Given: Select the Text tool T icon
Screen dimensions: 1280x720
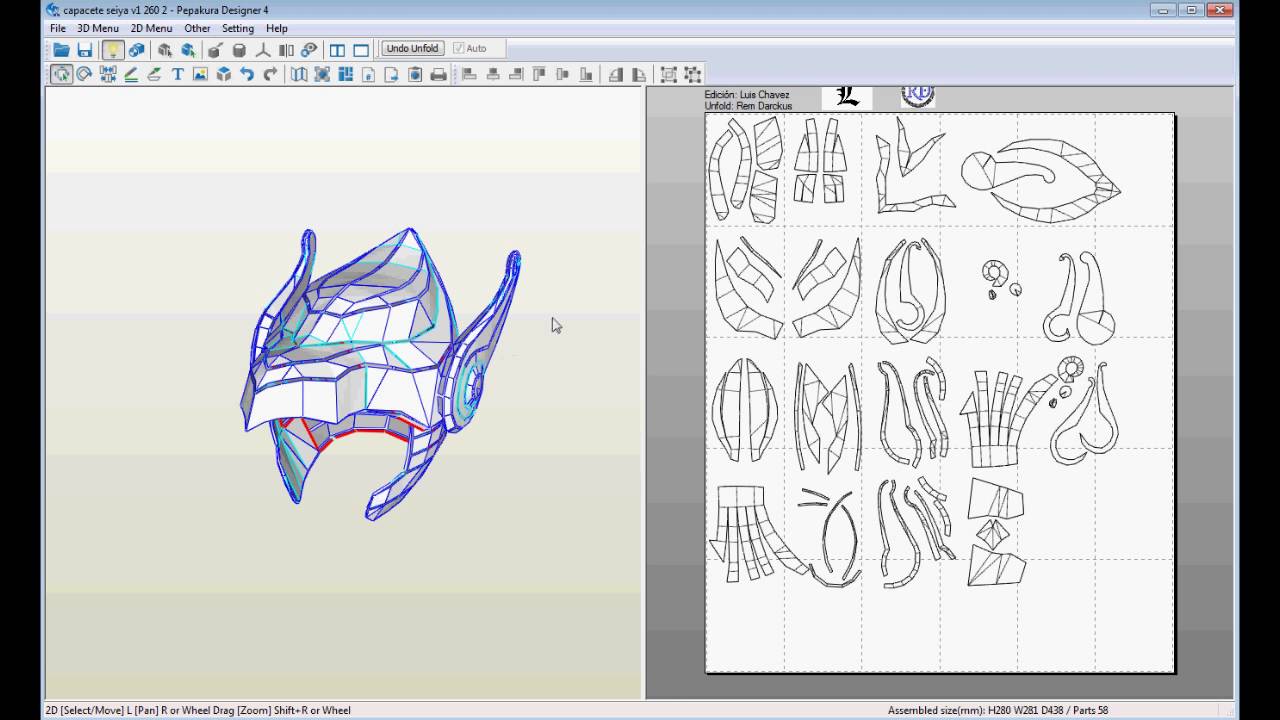Looking at the screenshot, I should click(x=177, y=74).
